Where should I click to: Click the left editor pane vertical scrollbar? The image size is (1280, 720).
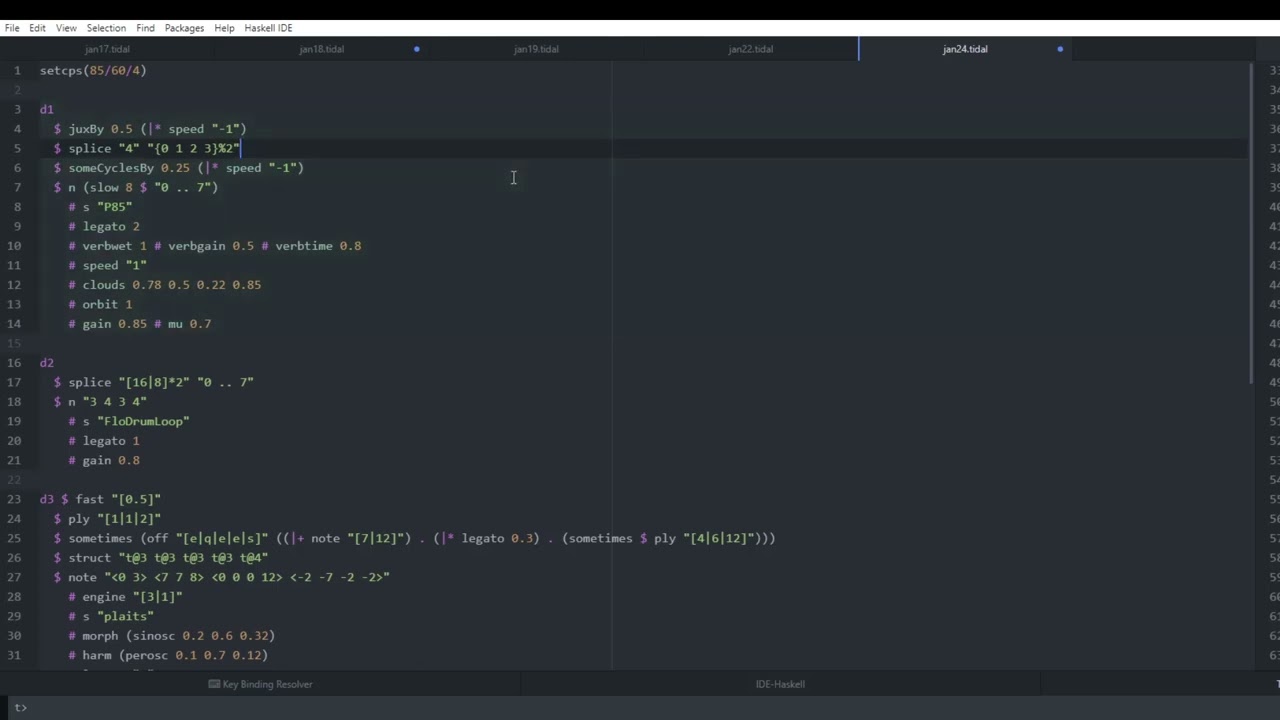(x=1250, y=222)
